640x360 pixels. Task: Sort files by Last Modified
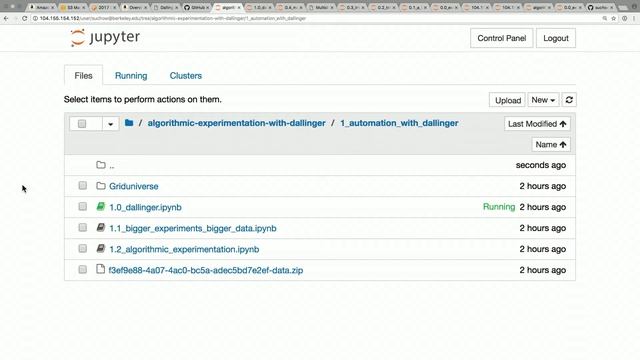pos(537,124)
